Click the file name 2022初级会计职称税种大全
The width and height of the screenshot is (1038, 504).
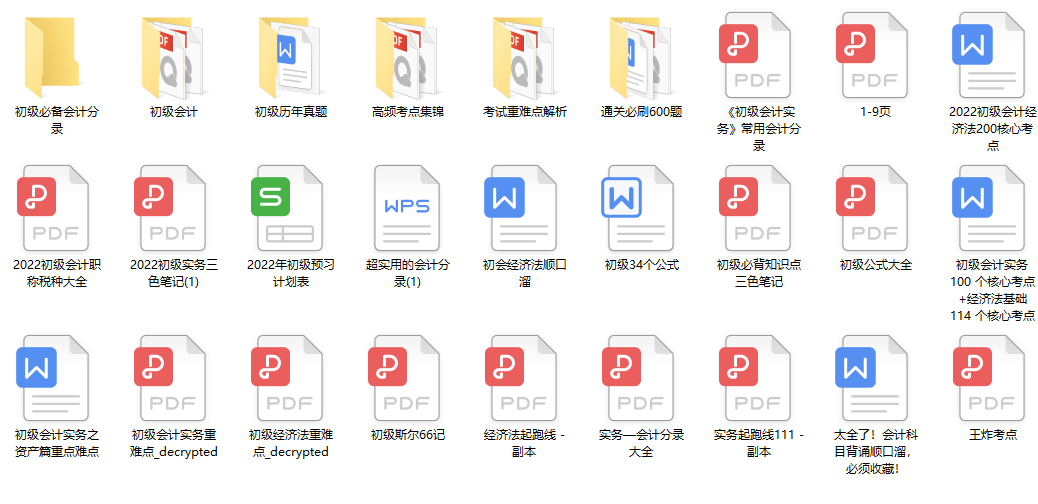57,274
